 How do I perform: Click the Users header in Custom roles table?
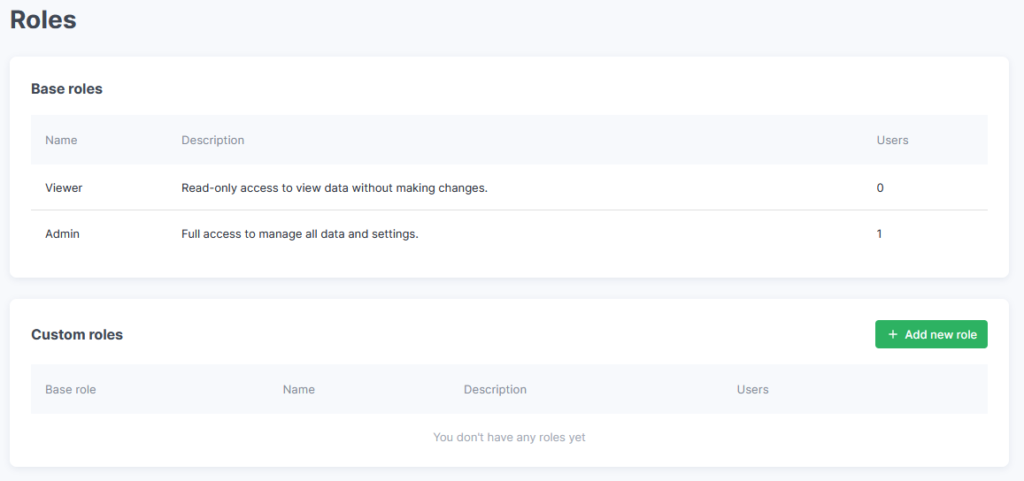pos(753,390)
